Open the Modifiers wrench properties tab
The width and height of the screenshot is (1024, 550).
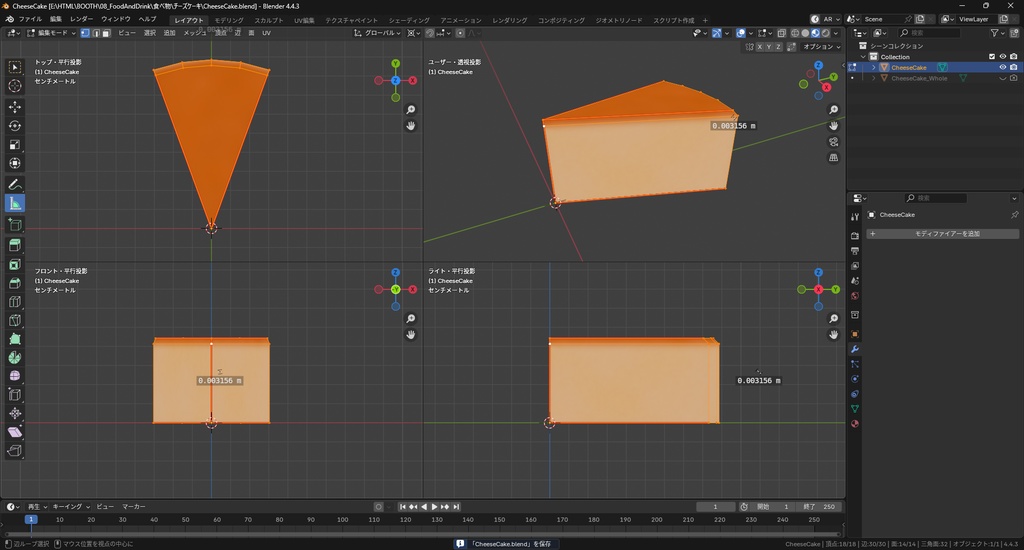tap(855, 348)
